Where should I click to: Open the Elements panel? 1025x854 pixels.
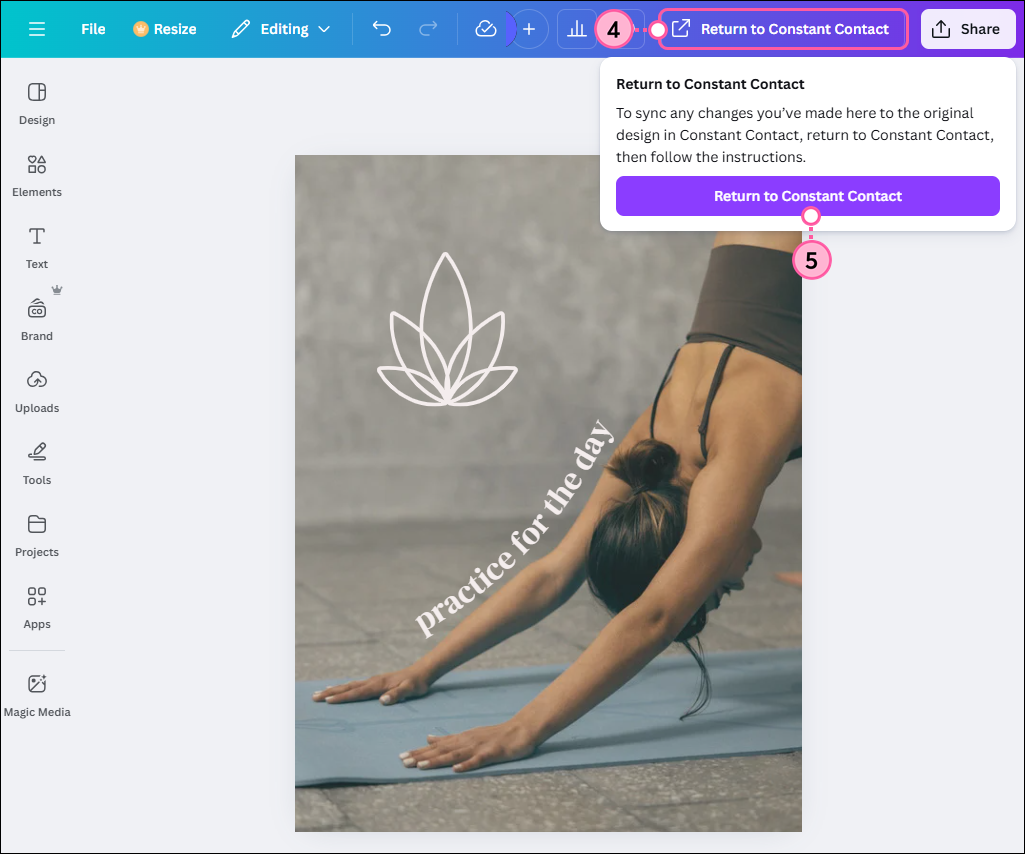pos(36,176)
